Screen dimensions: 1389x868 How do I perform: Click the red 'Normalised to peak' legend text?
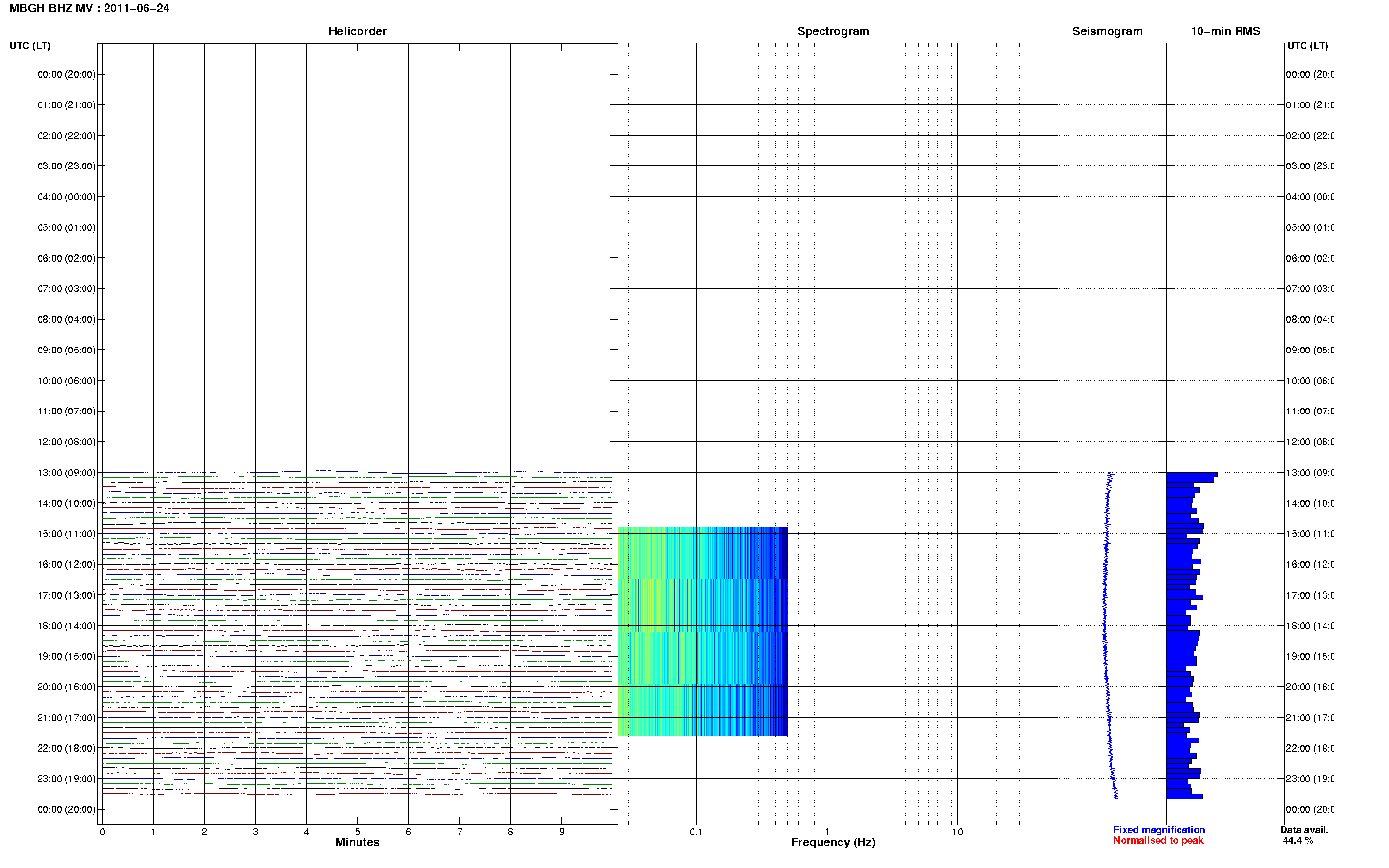[1158, 841]
